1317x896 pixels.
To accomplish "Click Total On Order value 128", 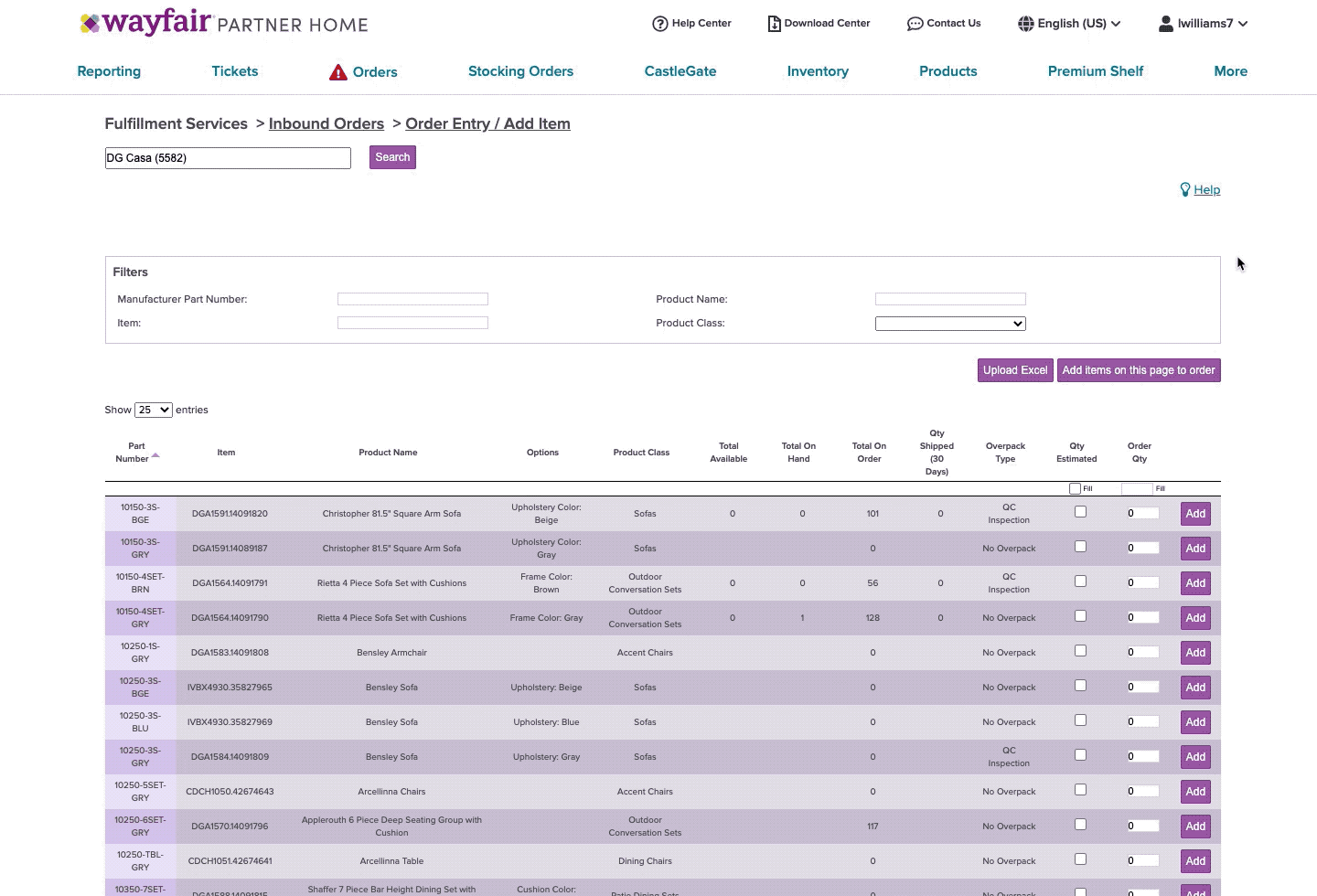I will tap(873, 618).
